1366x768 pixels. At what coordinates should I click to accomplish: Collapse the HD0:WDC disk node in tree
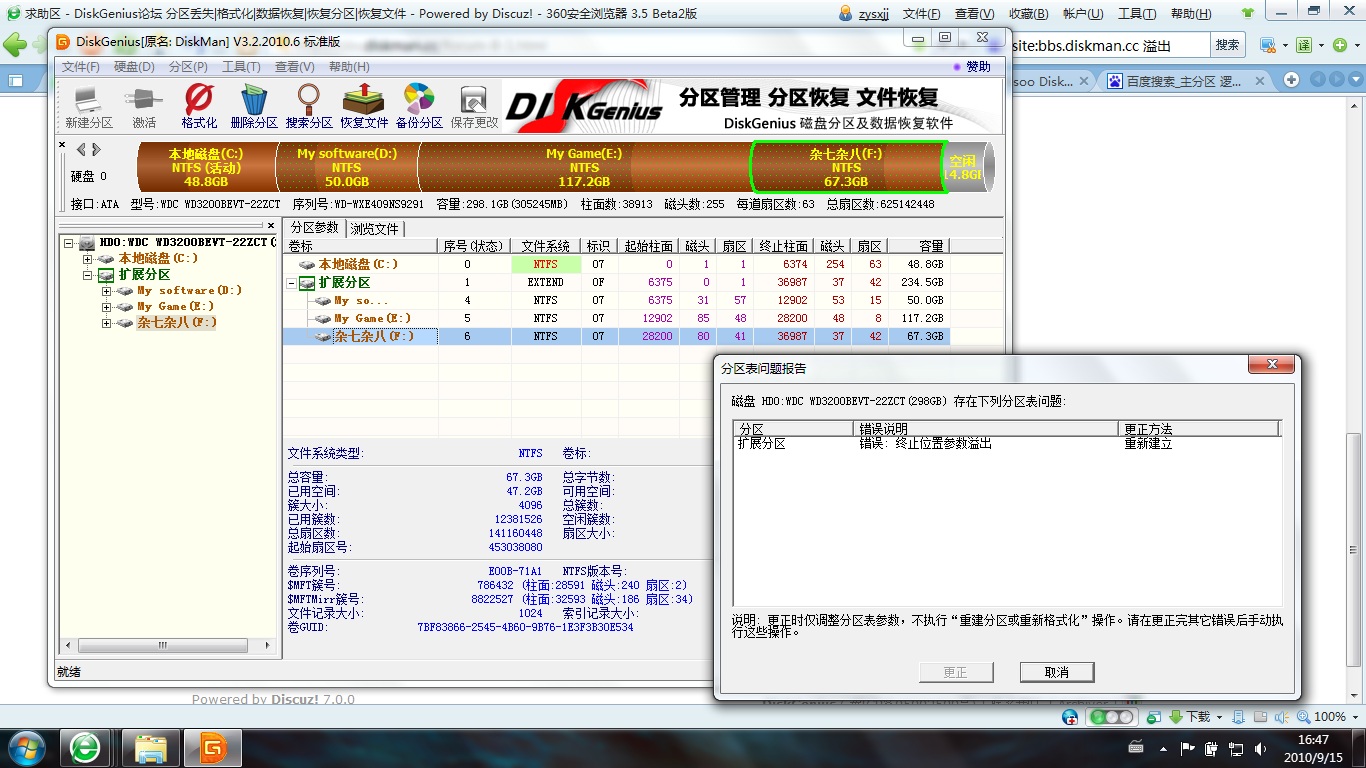point(69,242)
